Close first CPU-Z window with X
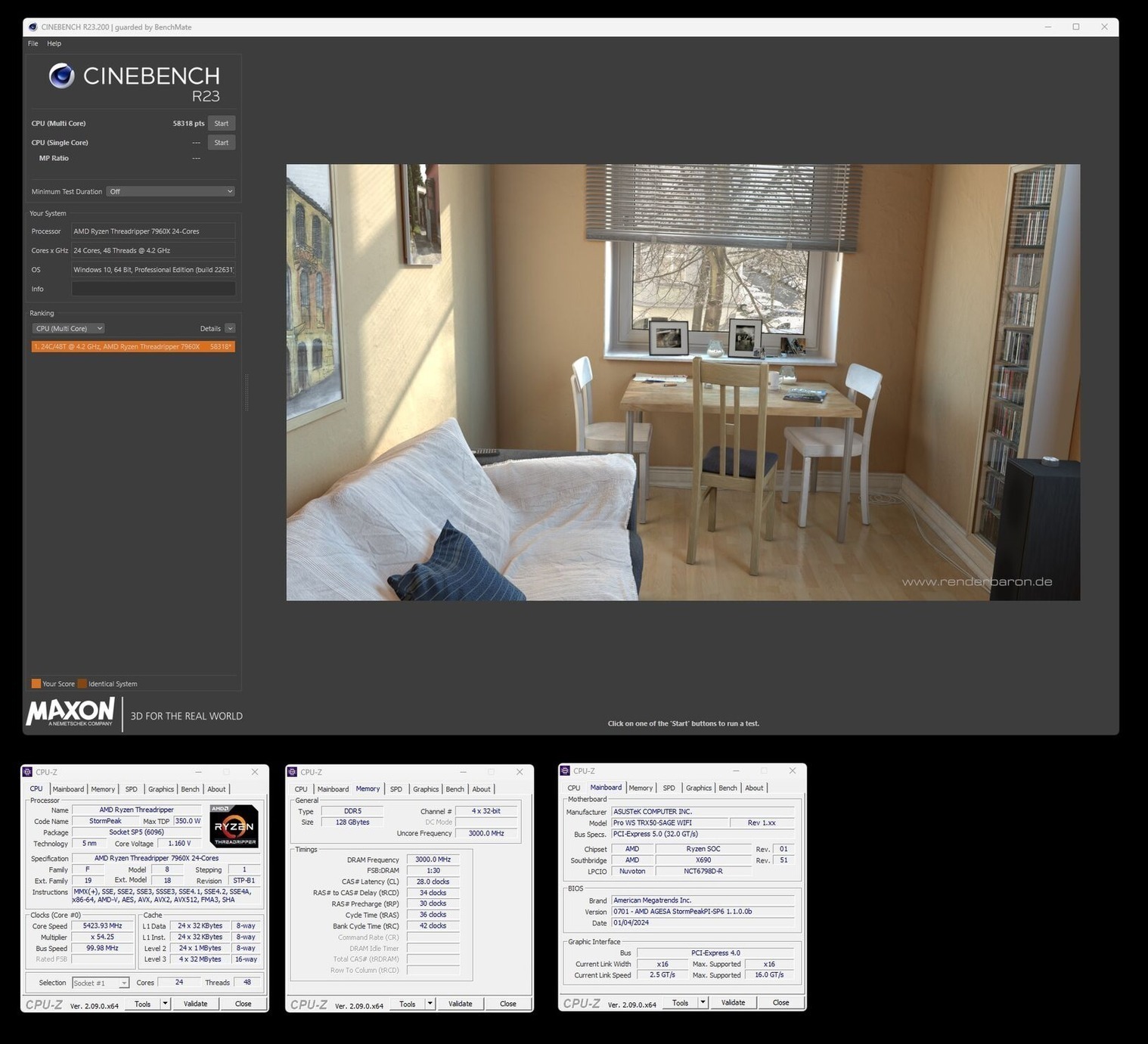Image resolution: width=1148 pixels, height=1044 pixels. [255, 772]
